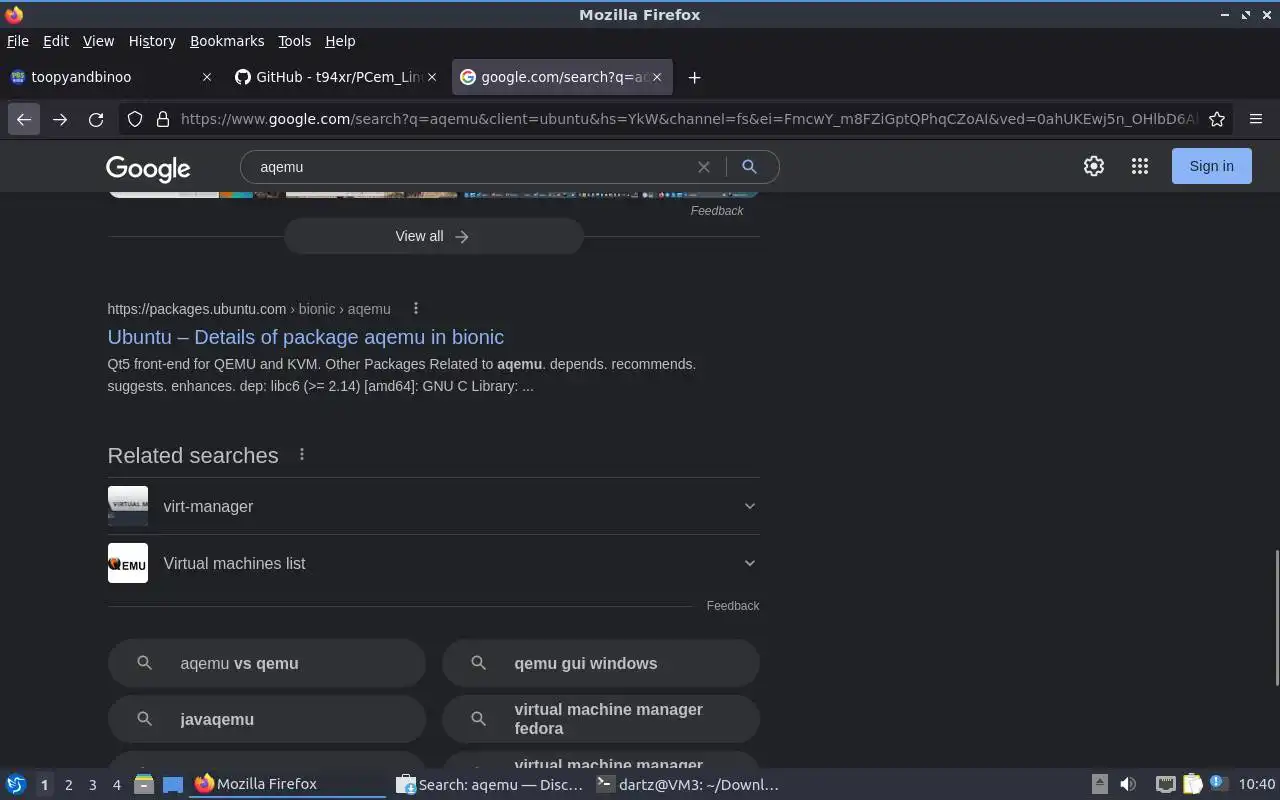Open the update notifier tray icon
This screenshot has height=800, width=1280.
click(x=1218, y=783)
